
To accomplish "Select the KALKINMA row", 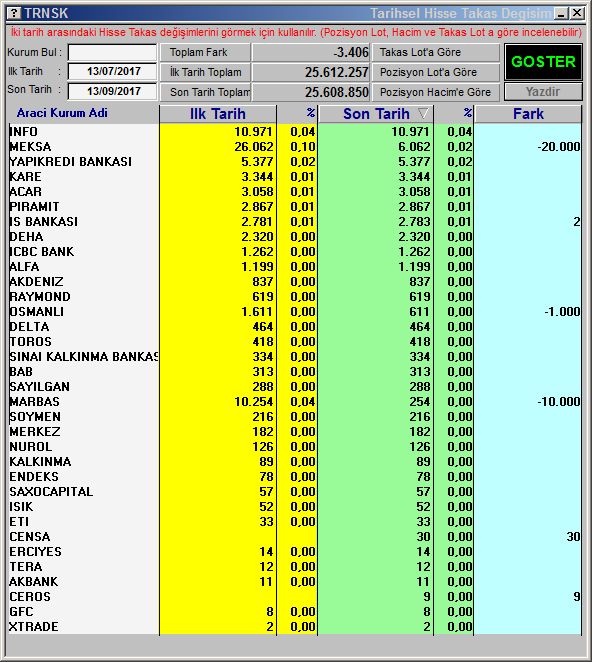I will 295,461.
